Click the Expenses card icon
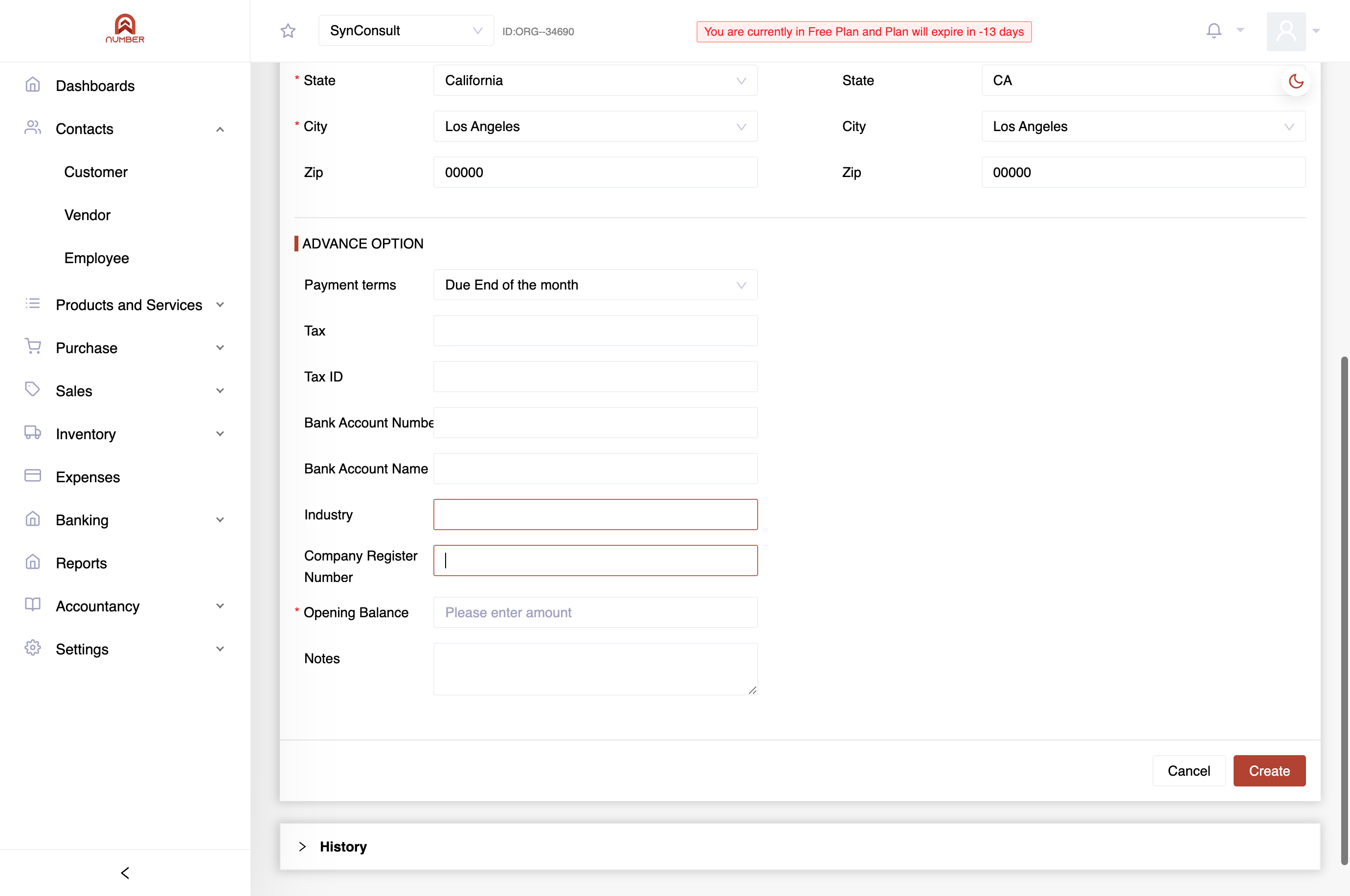Screen dimensions: 1350x896 tap(33, 476)
